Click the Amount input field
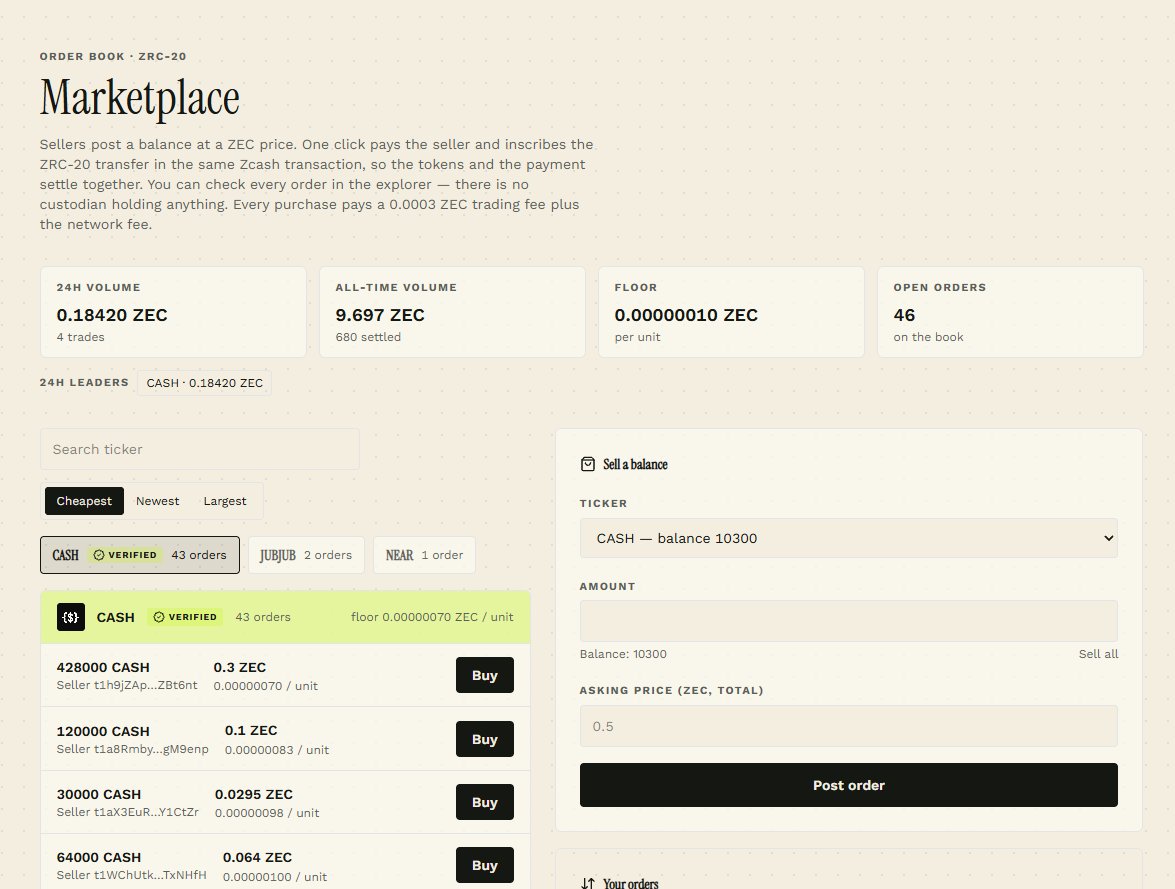This screenshot has width=1175, height=889. [x=848, y=621]
